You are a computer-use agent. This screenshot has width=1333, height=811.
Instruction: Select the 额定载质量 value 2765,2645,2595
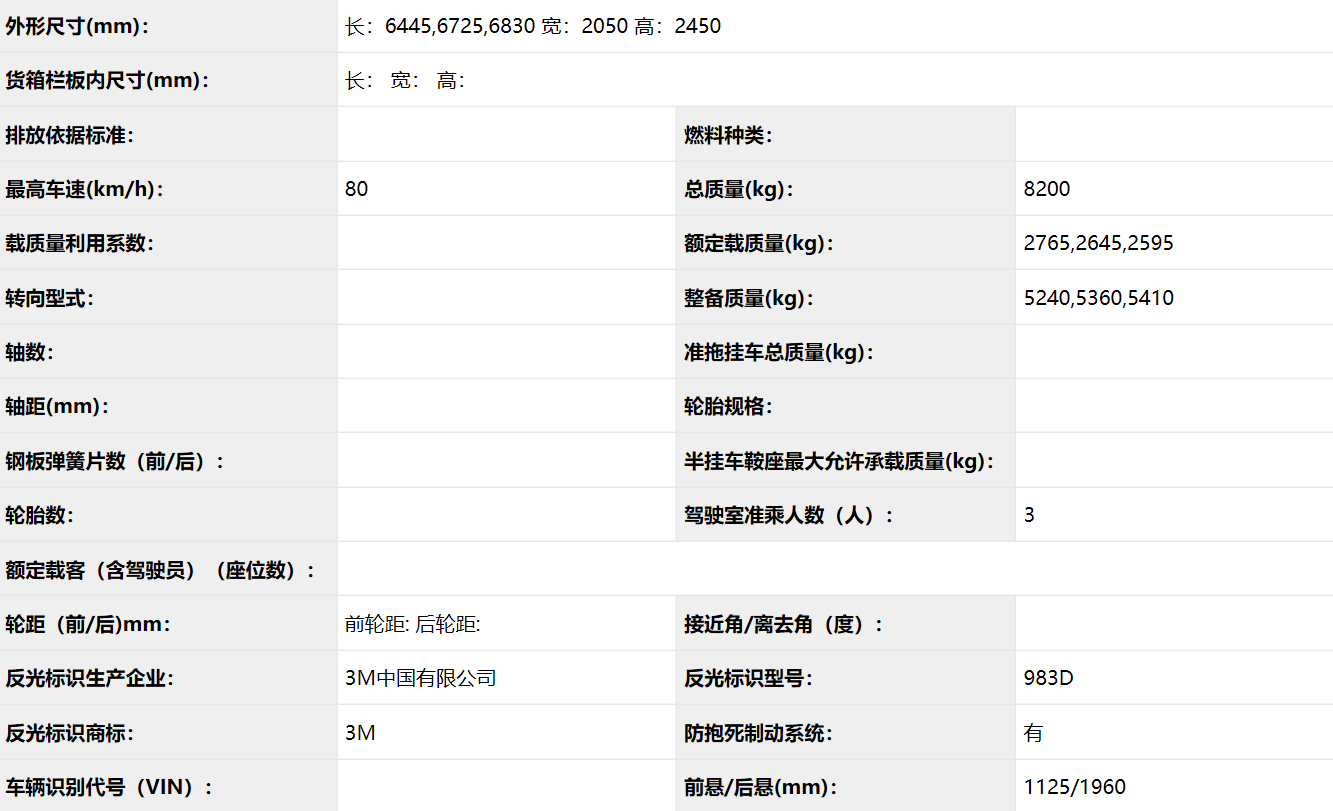[1098, 243]
